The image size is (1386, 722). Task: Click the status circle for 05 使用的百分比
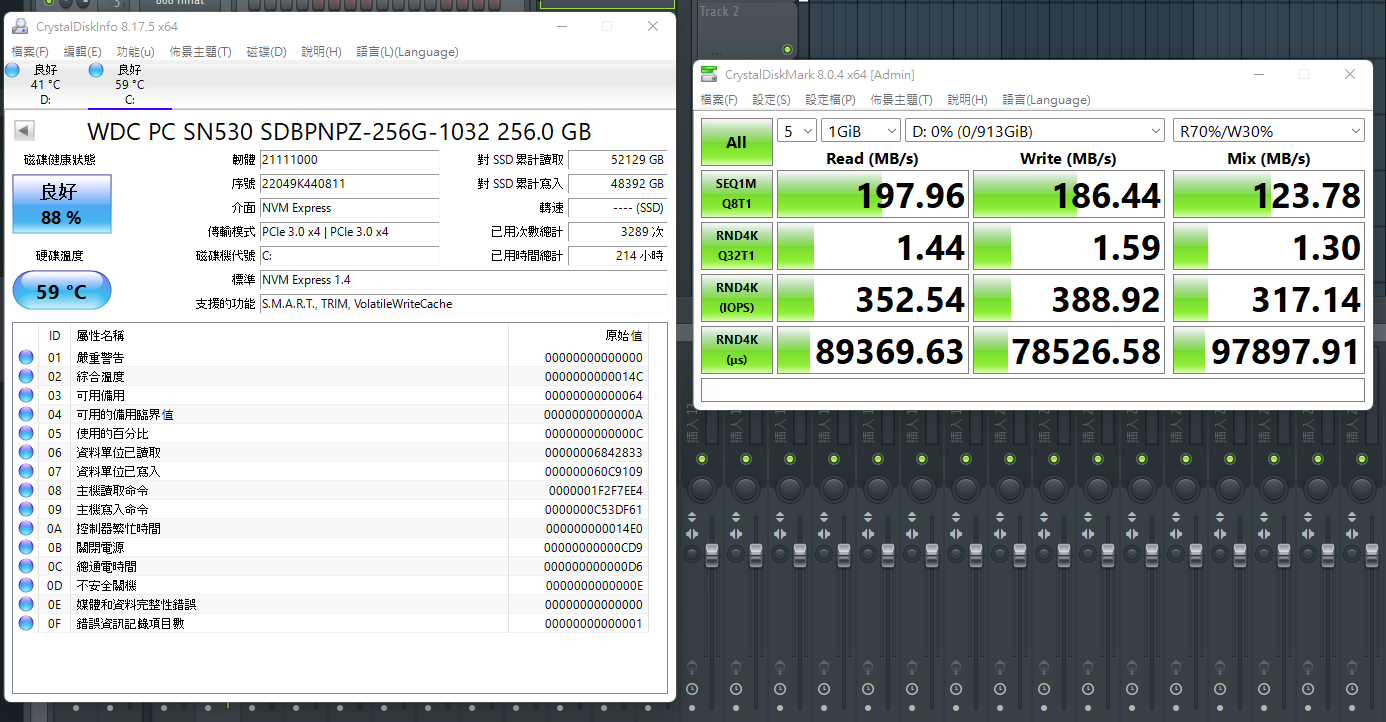coord(26,433)
